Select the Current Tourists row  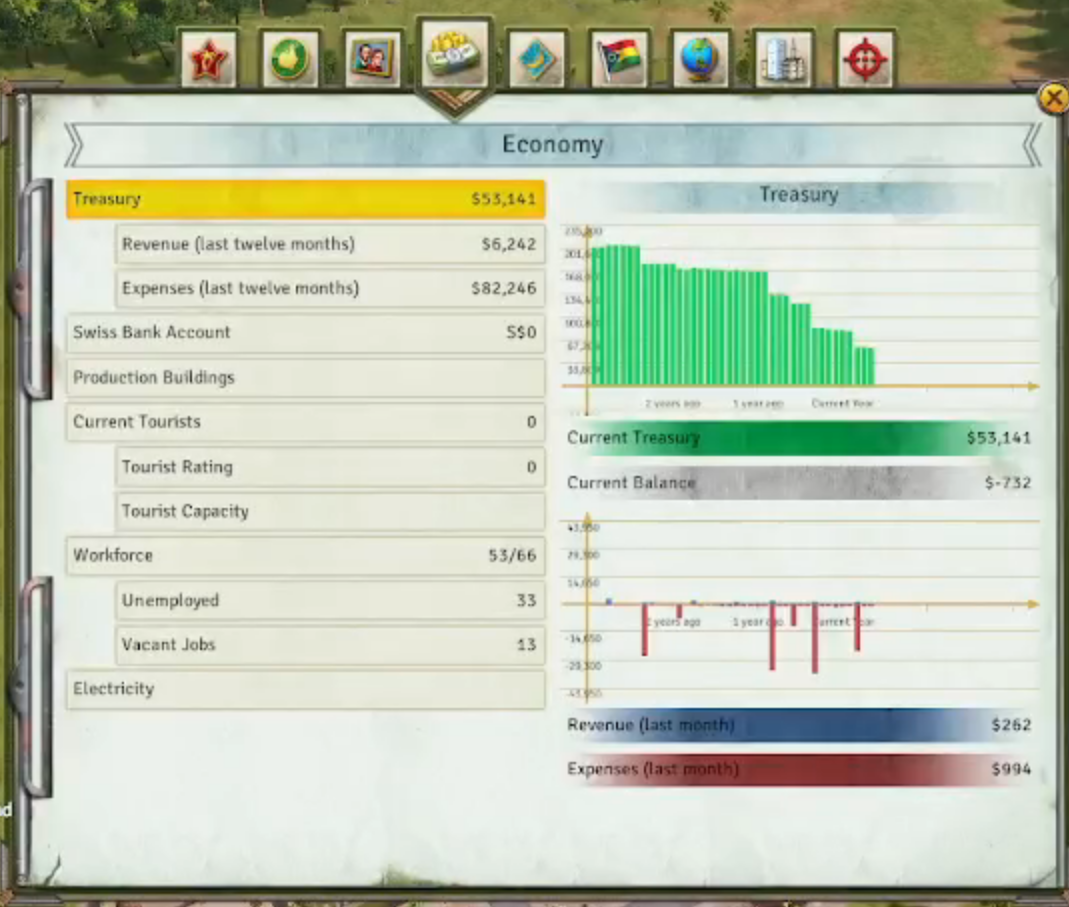[x=306, y=422]
